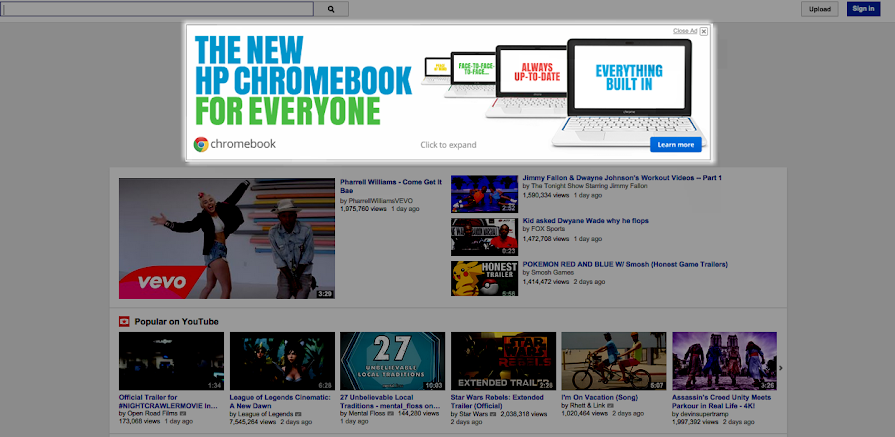The image size is (895, 437).
Task: Click the Learn more ad button
Action: point(676,144)
